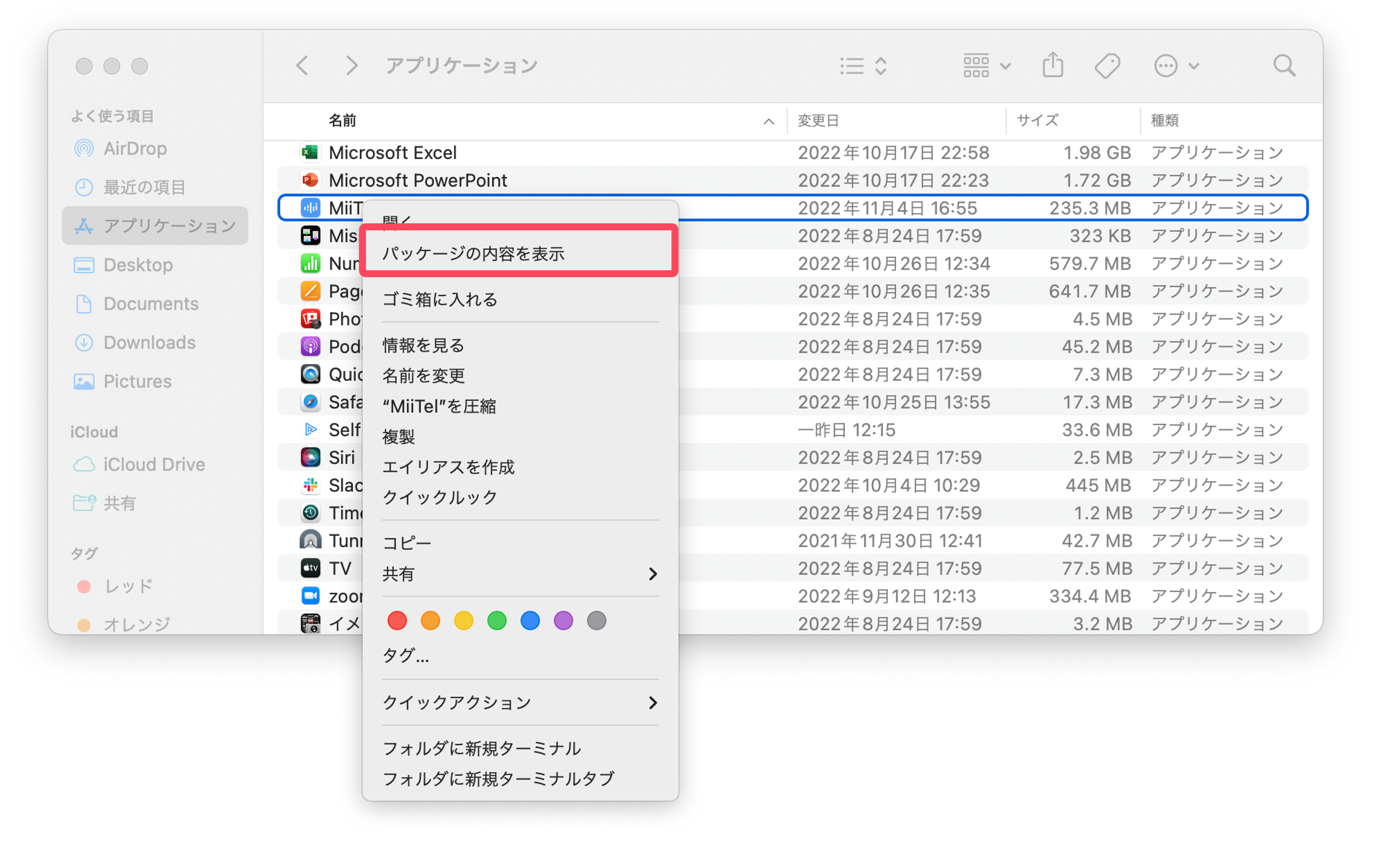Sort by 変更日 column header
This screenshot has height=859, width=1400.
pos(818,121)
